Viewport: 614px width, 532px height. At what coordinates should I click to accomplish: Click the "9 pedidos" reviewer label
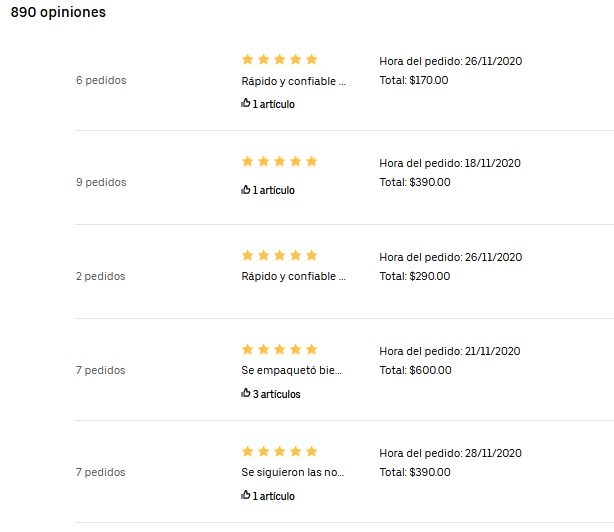coord(101,183)
